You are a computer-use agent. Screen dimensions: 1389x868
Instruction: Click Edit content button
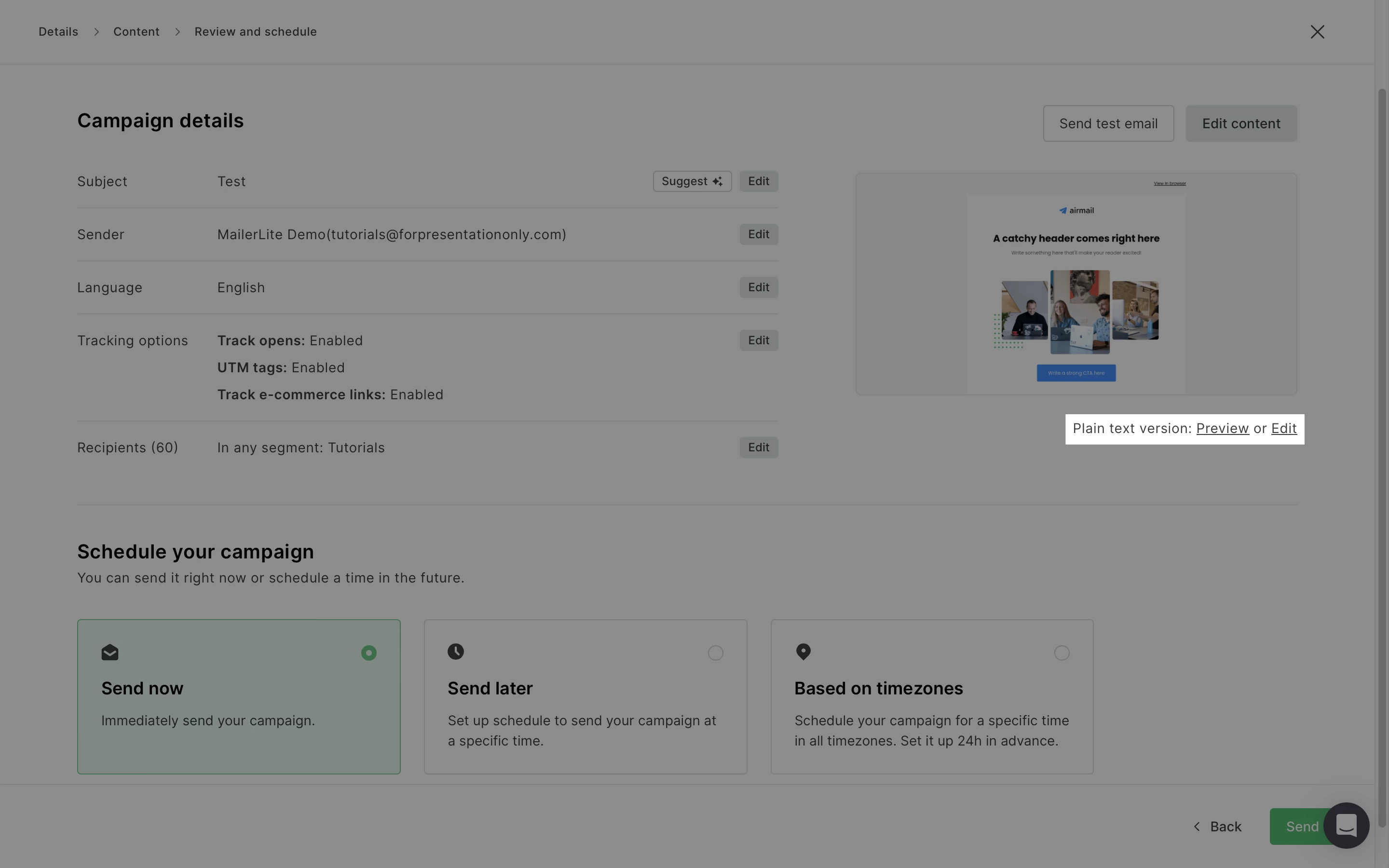pyautogui.click(x=1241, y=123)
